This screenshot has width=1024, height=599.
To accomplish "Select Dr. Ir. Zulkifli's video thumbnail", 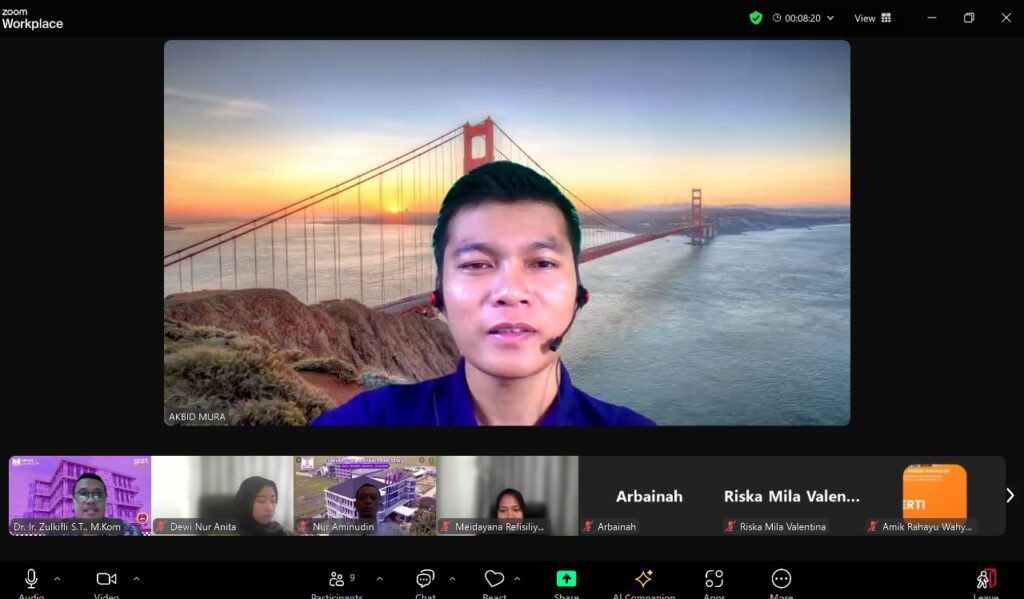I will (80, 495).
